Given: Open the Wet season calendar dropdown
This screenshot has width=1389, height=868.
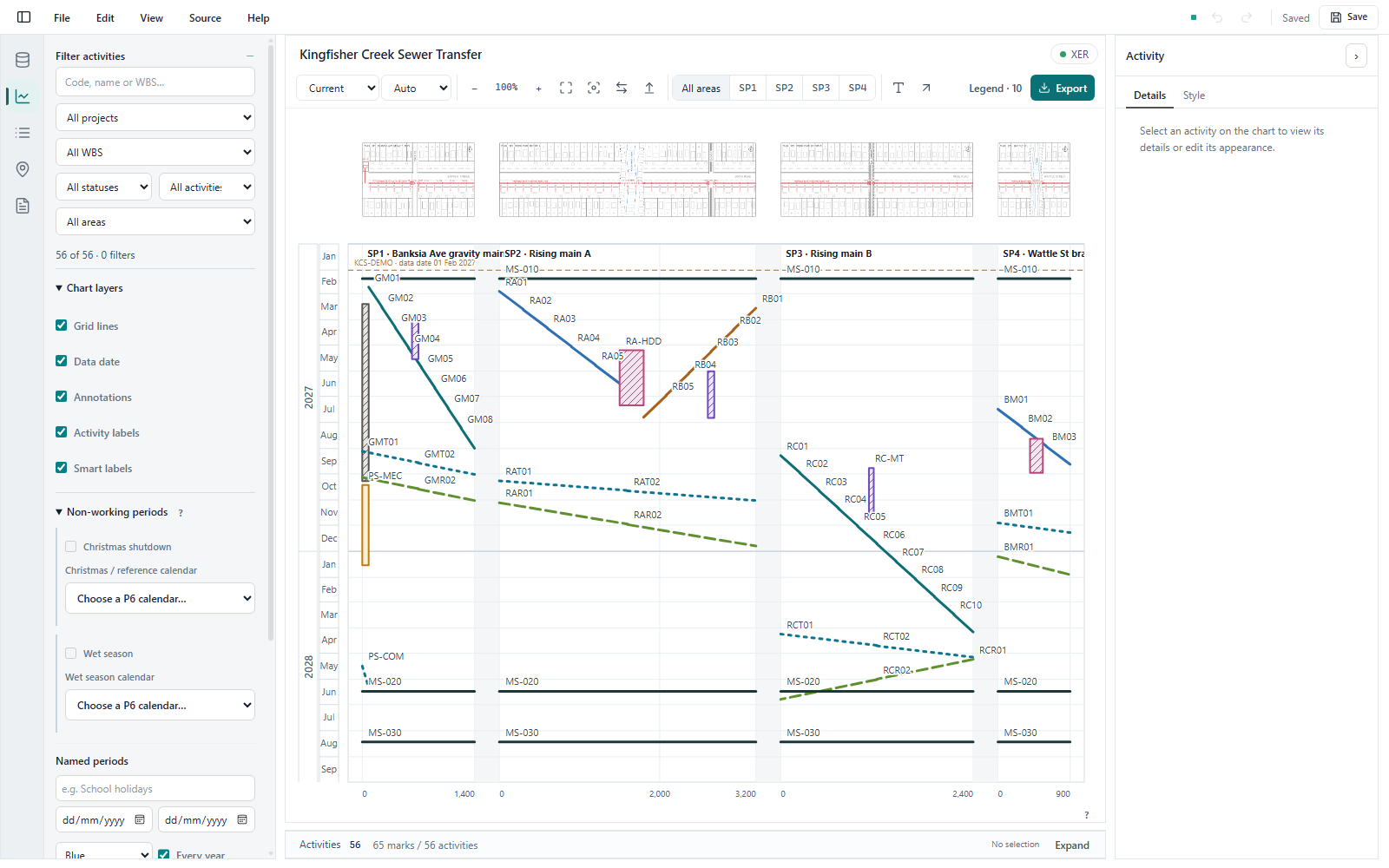Looking at the screenshot, I should 160,705.
